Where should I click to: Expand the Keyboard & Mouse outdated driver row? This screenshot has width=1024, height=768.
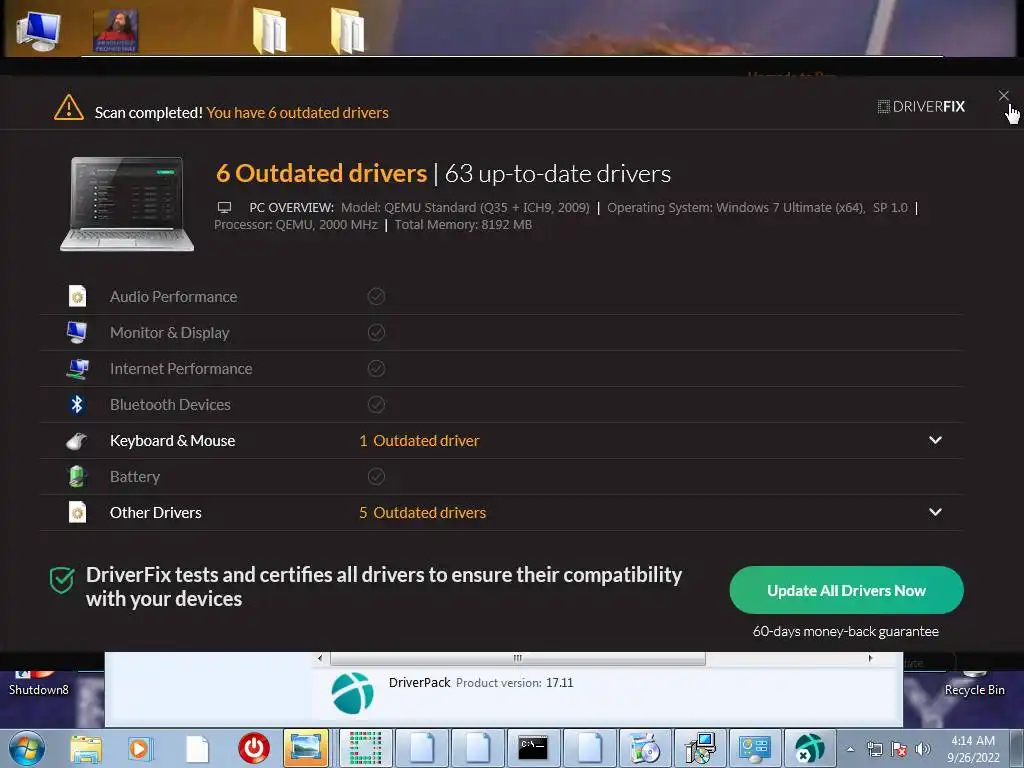pyautogui.click(x=935, y=440)
